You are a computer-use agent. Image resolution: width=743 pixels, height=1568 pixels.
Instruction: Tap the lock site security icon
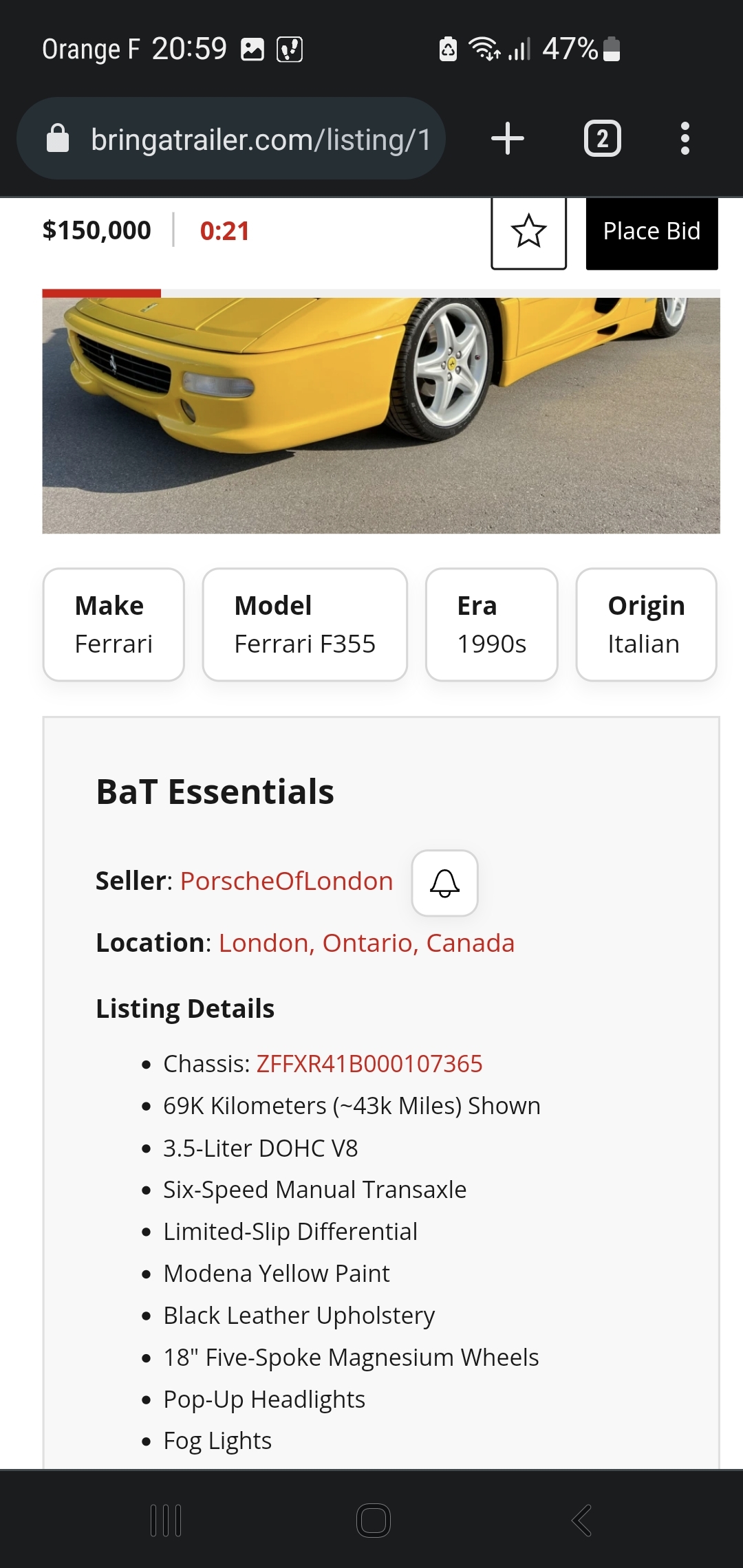tap(58, 138)
